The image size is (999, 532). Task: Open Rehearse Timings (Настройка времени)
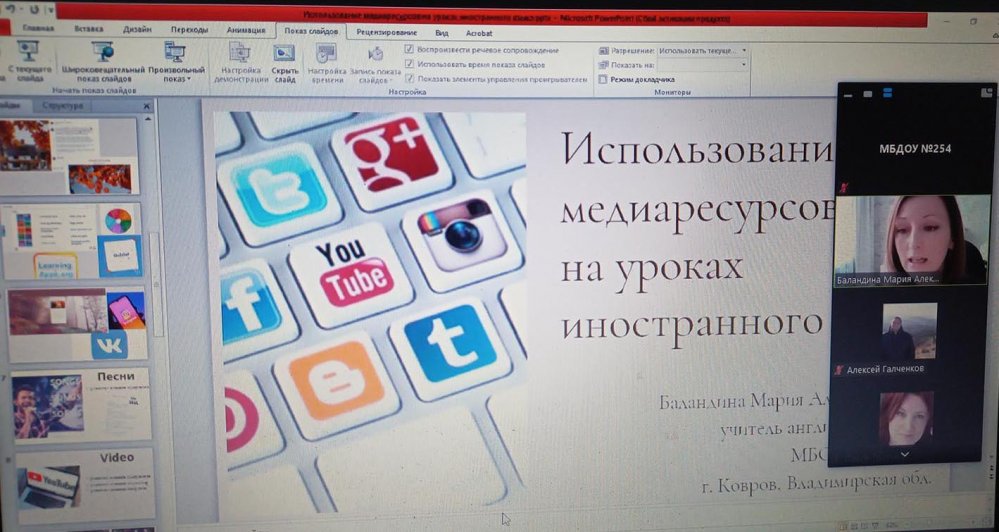(x=327, y=62)
